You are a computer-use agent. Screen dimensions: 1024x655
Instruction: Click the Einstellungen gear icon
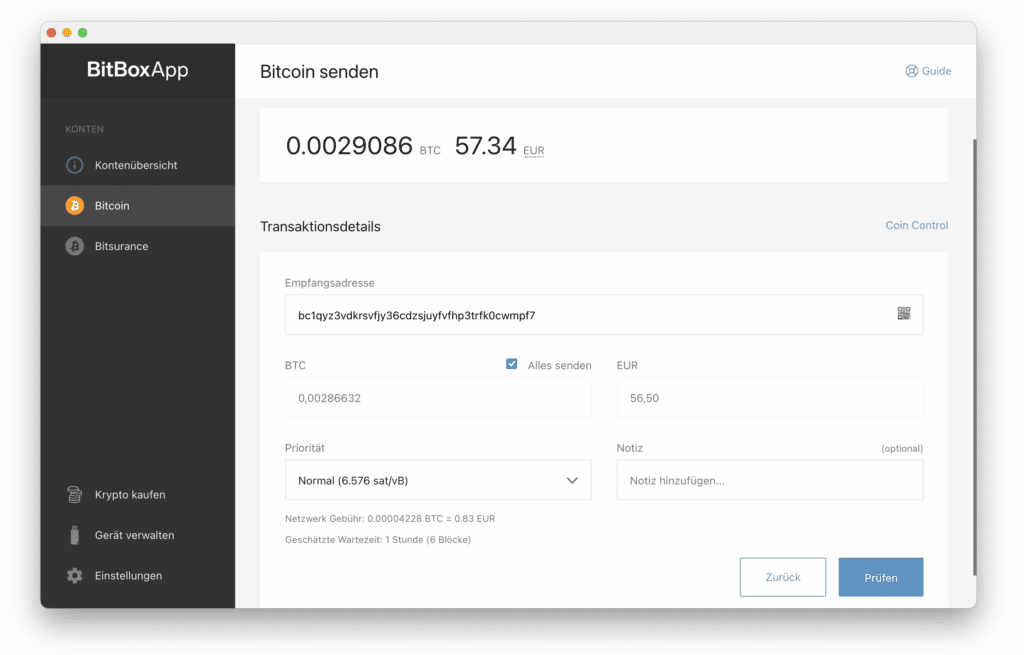(74, 576)
